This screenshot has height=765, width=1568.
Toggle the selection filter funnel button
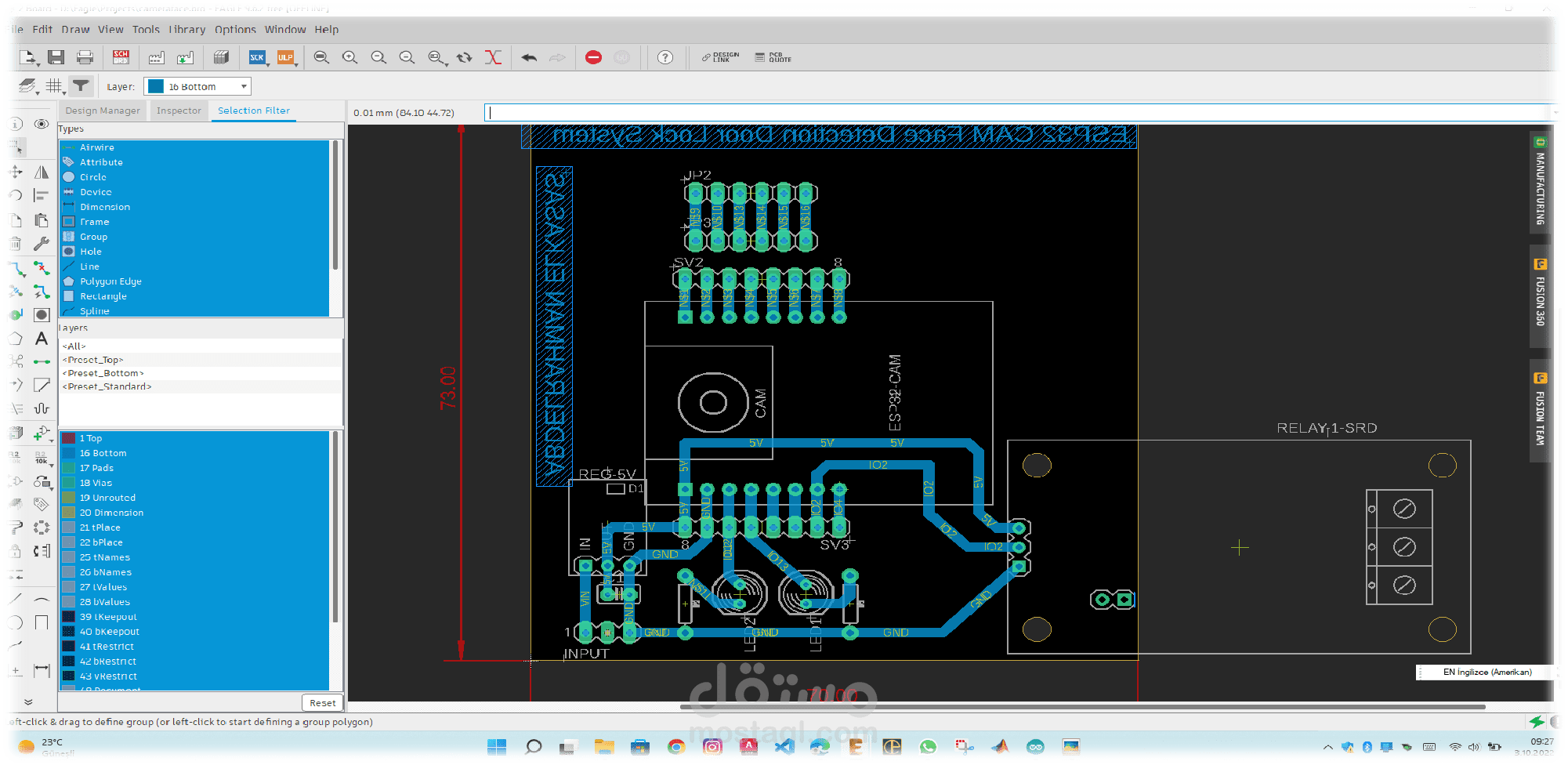(81, 85)
